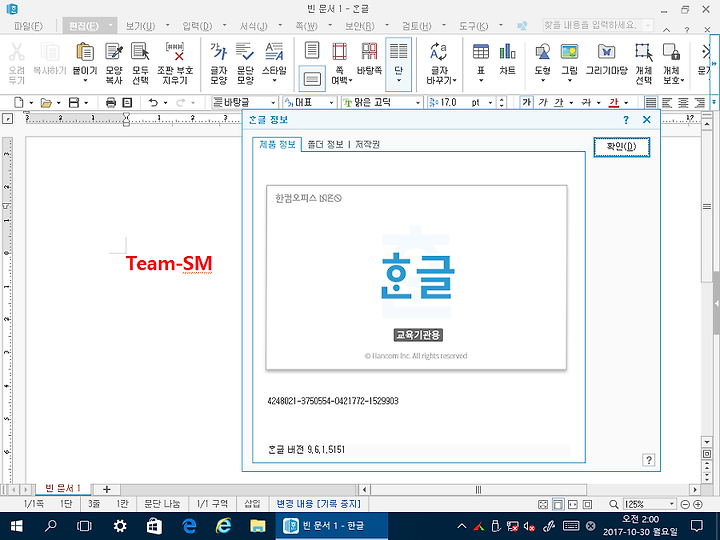Image resolution: width=720 pixels, height=540 pixels.
Task: Toggle justify paragraph alignment
Action: 651,102
